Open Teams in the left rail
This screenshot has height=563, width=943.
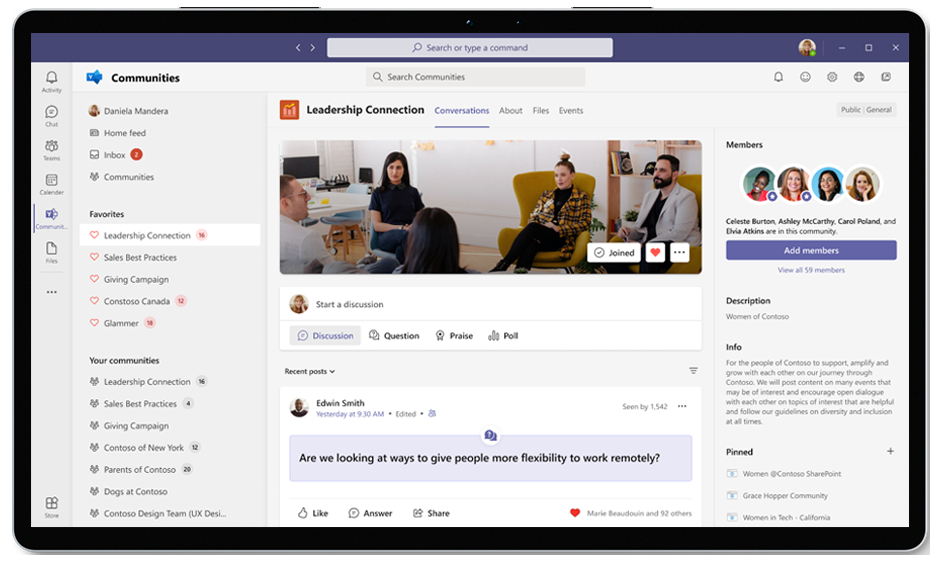coord(51,149)
